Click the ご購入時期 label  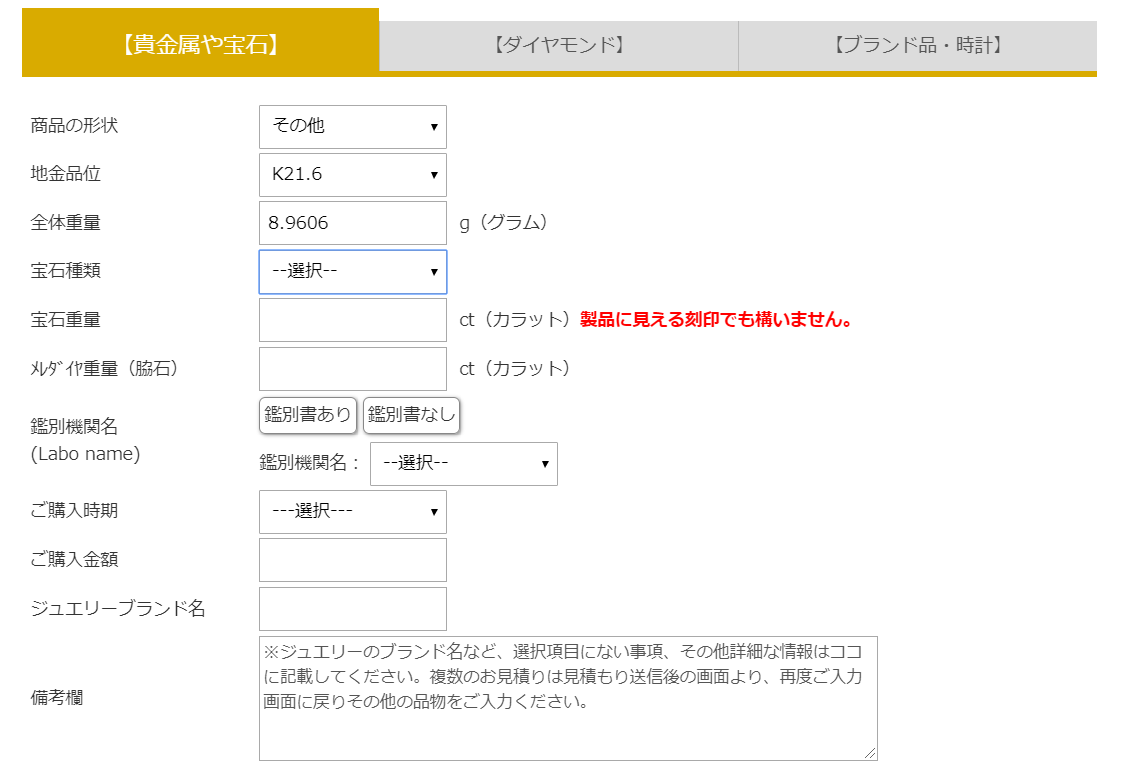click(x=74, y=511)
